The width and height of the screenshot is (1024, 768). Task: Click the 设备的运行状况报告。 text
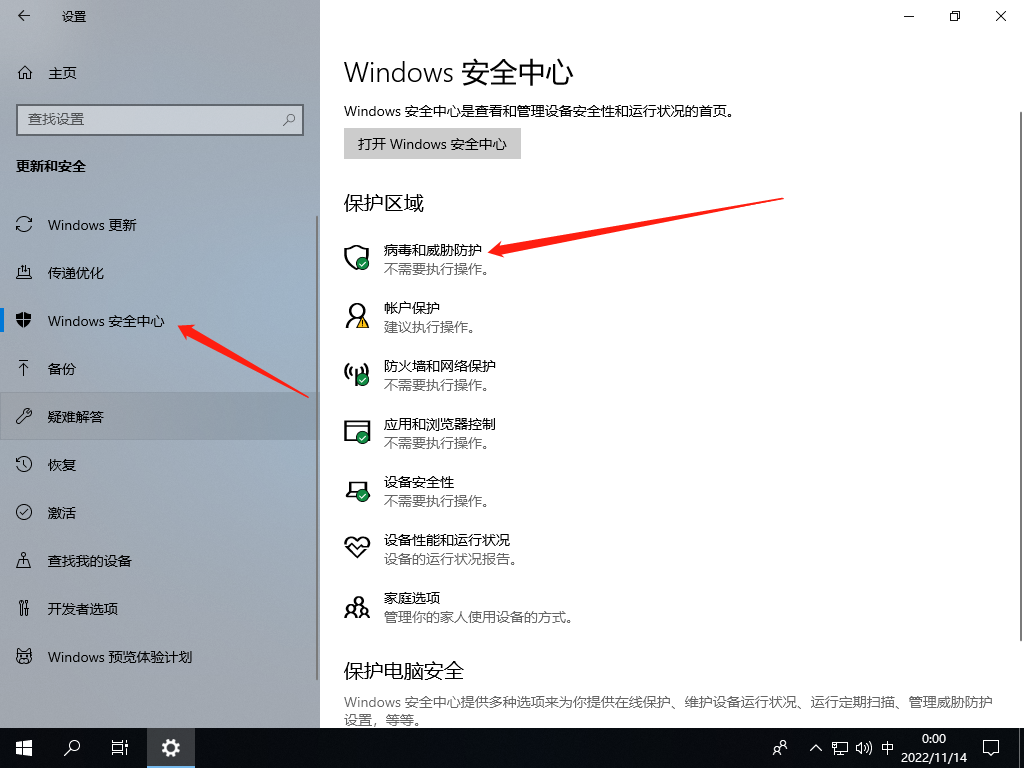[451, 559]
